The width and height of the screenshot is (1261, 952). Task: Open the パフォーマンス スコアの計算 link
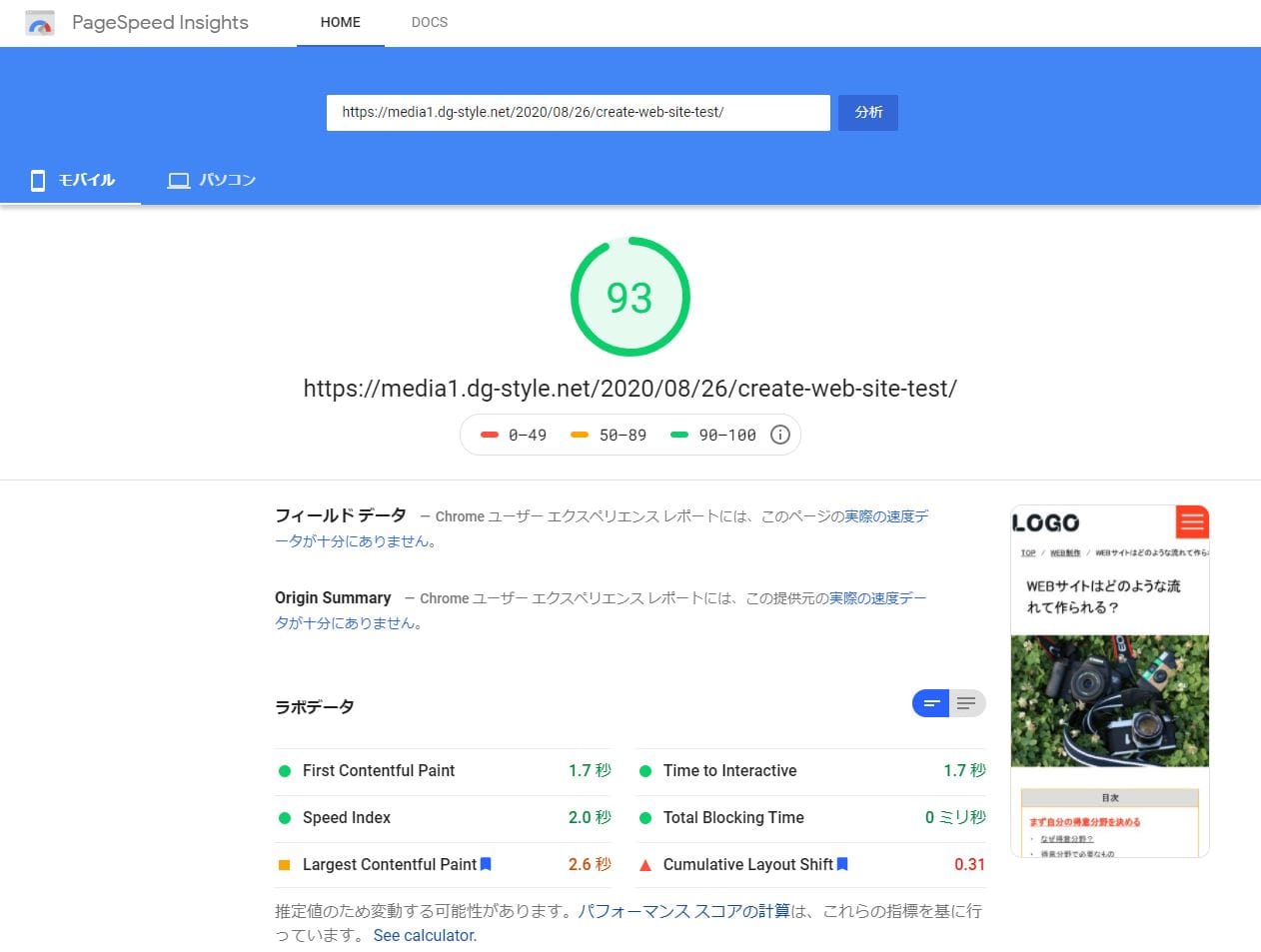[683, 911]
